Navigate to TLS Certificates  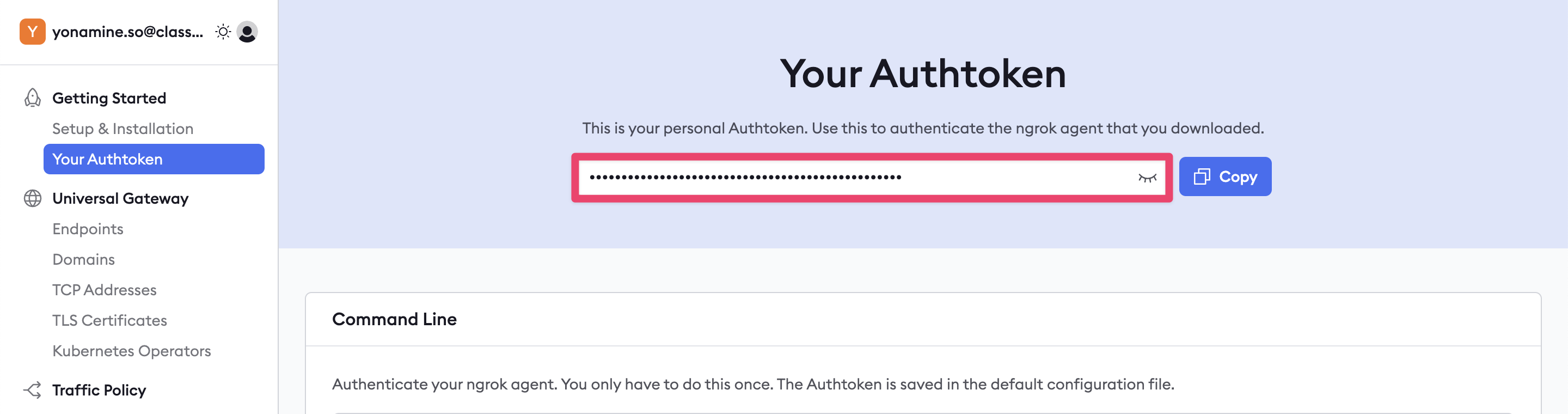click(109, 320)
